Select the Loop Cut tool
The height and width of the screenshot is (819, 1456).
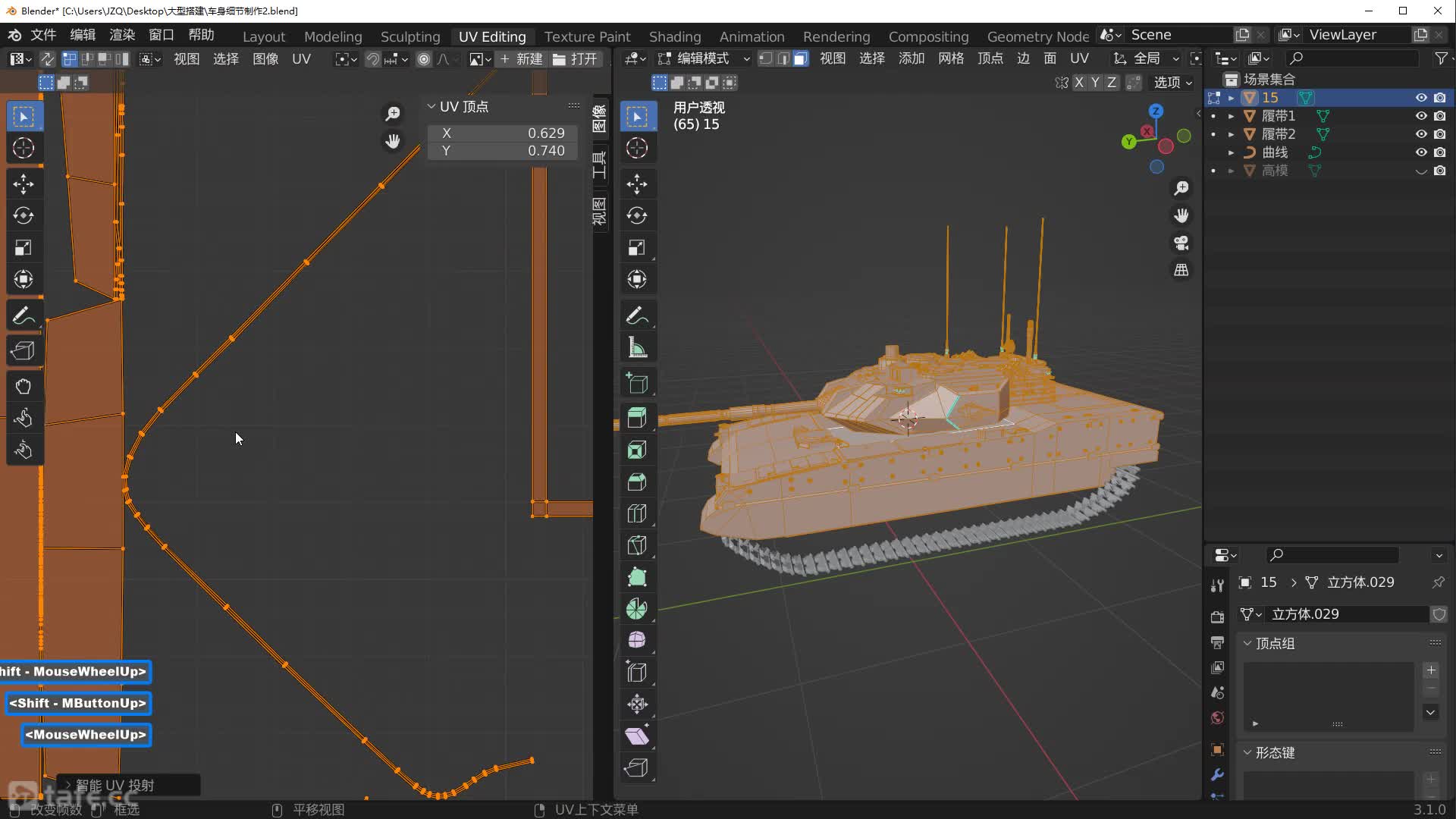(x=637, y=513)
